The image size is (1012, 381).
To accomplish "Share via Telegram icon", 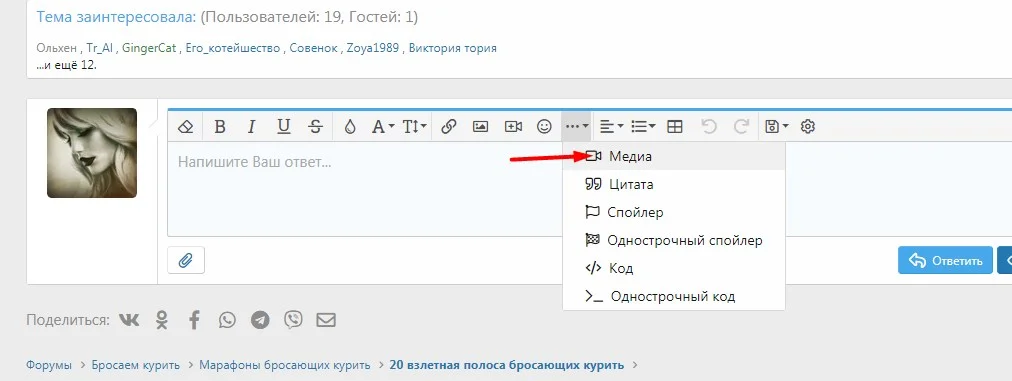I will pos(260,320).
